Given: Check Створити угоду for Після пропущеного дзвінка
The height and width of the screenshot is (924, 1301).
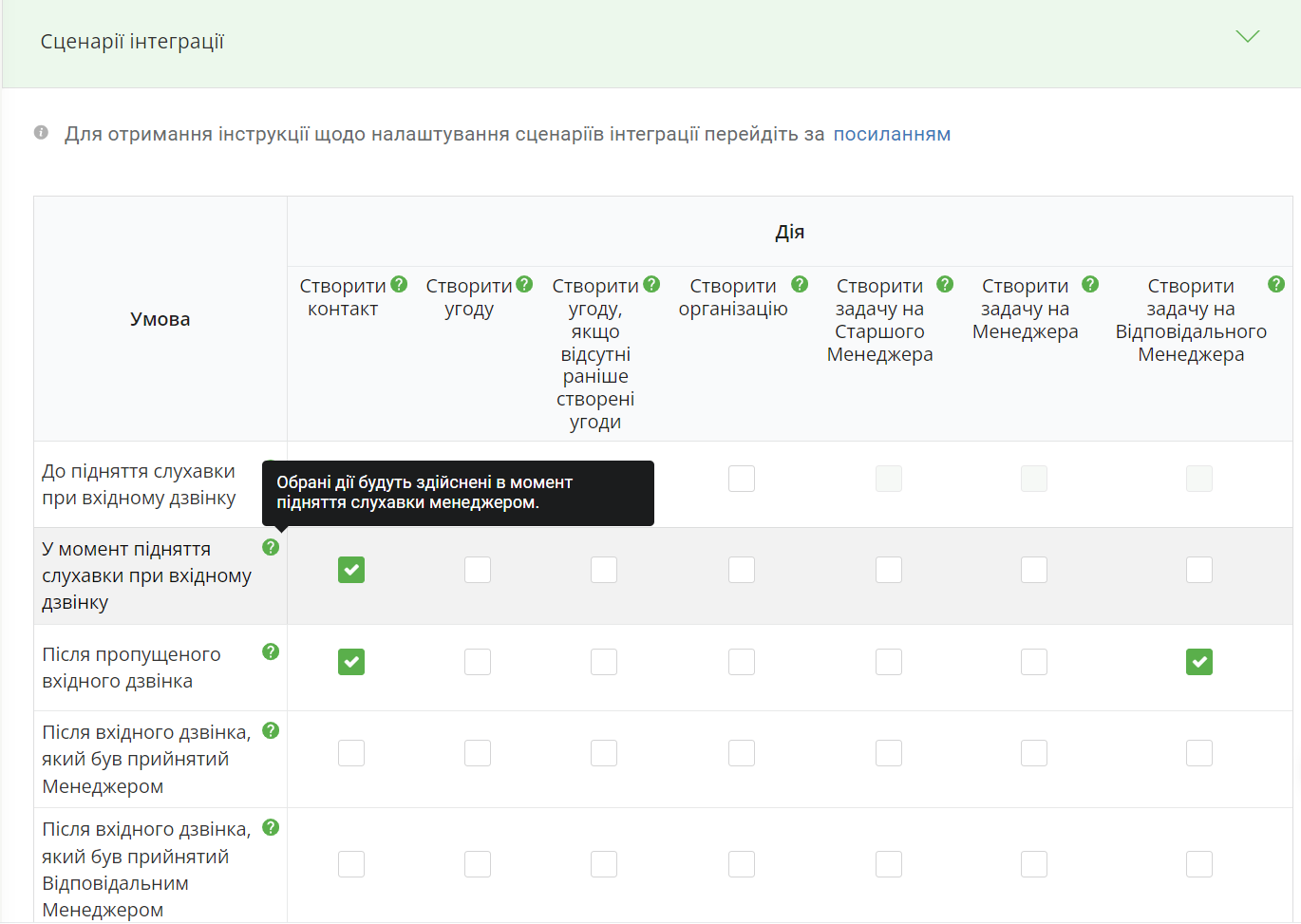Looking at the screenshot, I should 478,662.
